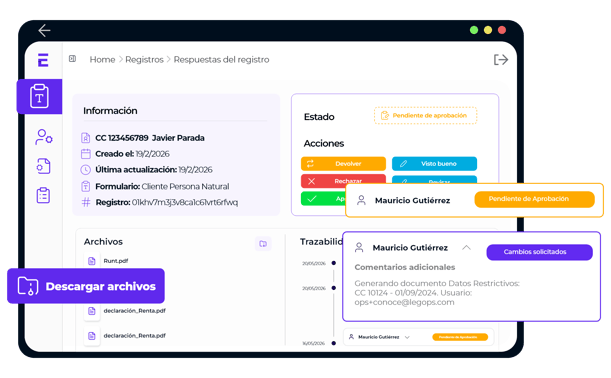Click the Visto bueno button

[434, 164]
